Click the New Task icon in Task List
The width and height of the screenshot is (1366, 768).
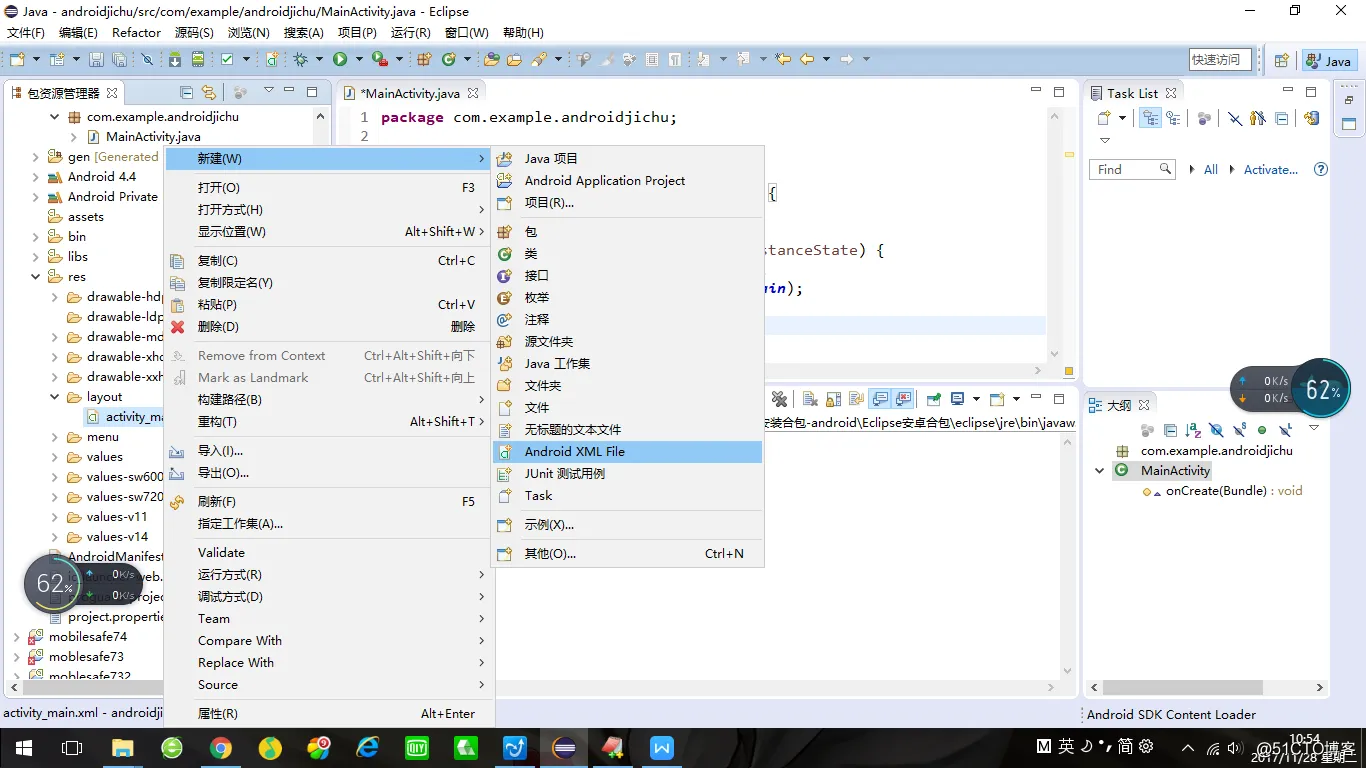[x=1105, y=118]
